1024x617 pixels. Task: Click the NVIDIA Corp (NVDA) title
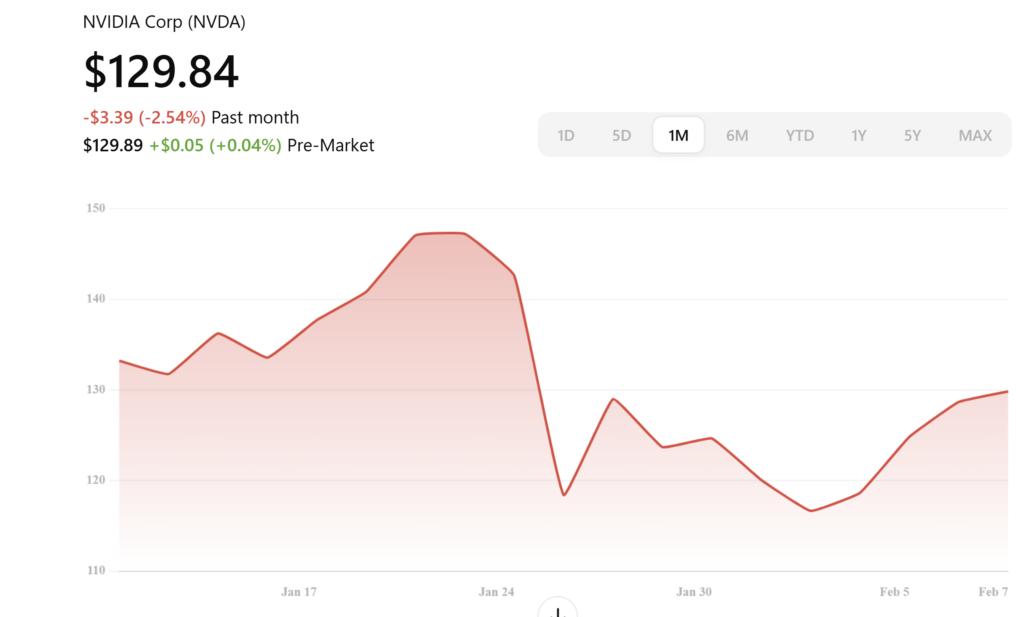pos(164,22)
